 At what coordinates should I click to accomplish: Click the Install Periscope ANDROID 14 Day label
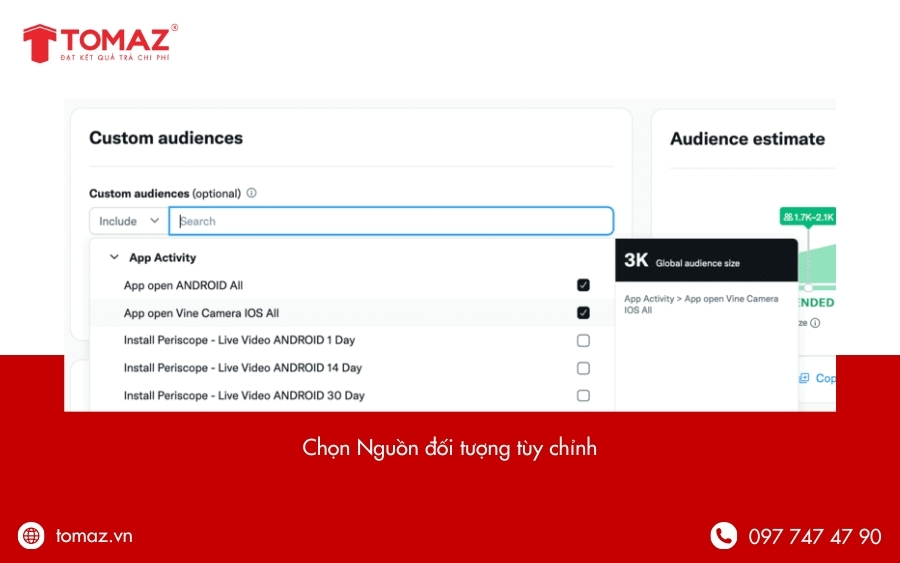243,368
